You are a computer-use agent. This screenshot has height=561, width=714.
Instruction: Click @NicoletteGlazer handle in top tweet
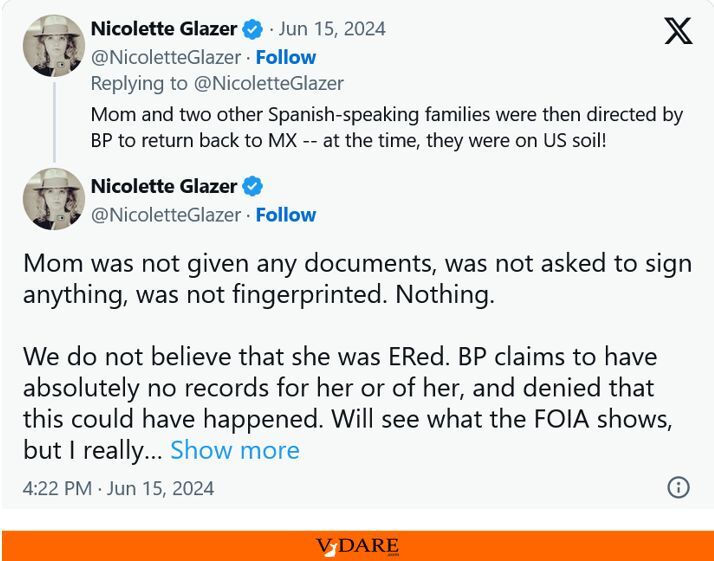tap(166, 58)
